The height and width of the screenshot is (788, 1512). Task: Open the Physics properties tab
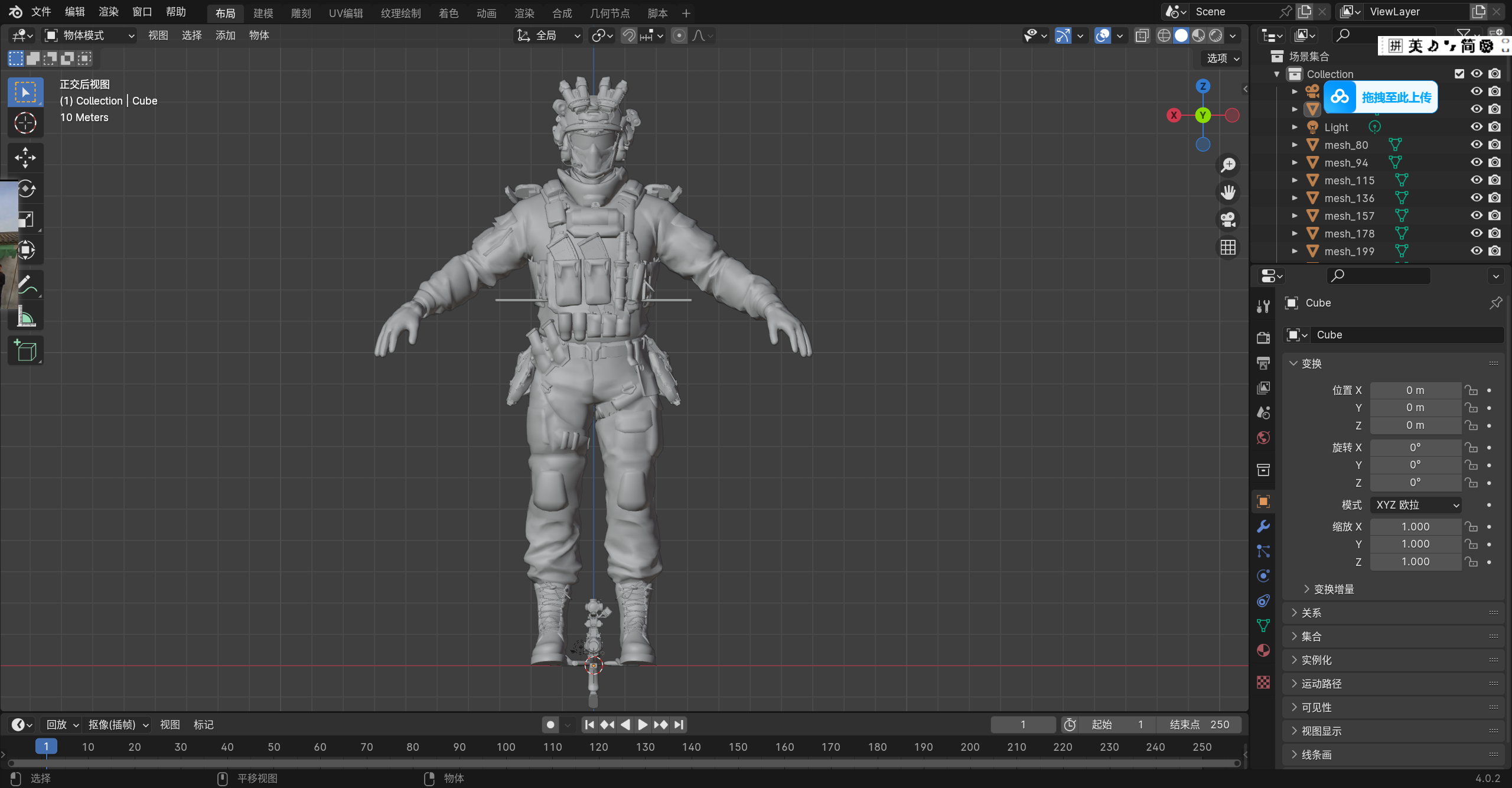(x=1263, y=575)
